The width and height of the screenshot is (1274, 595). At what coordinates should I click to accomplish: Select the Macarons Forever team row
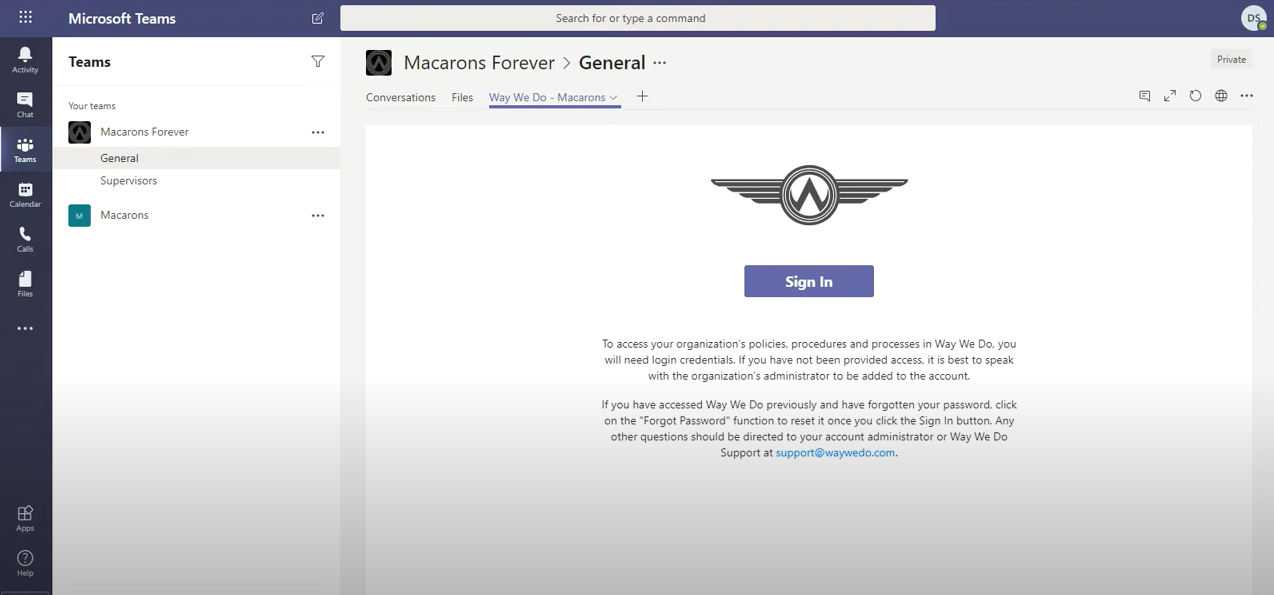(x=196, y=132)
